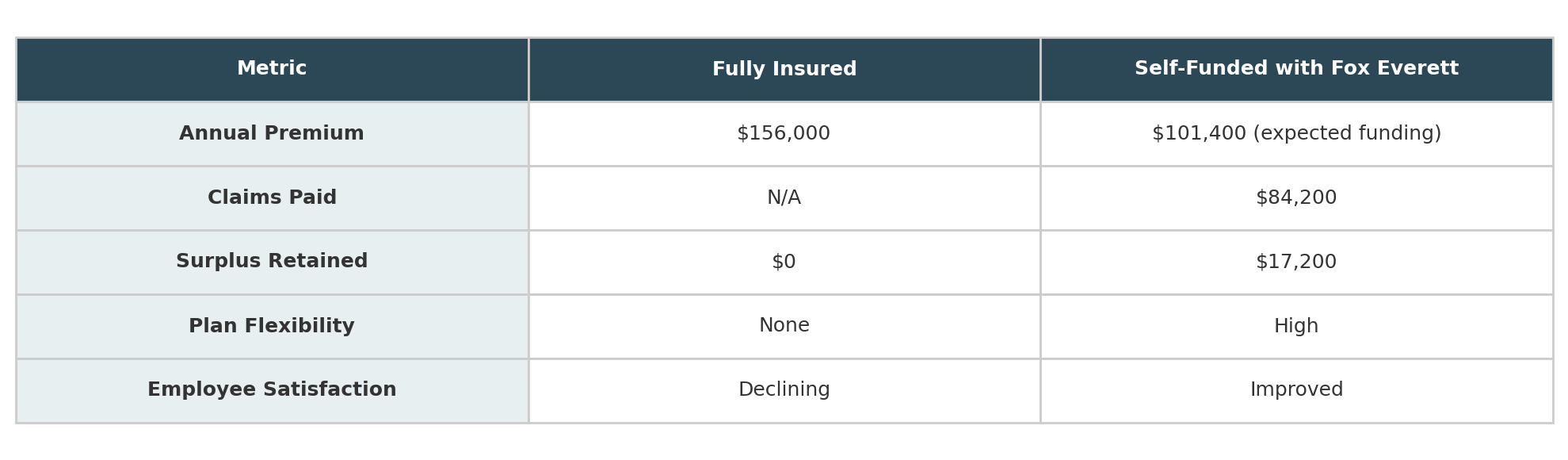Select the High plan flexibility cell

pyautogui.click(x=1296, y=327)
